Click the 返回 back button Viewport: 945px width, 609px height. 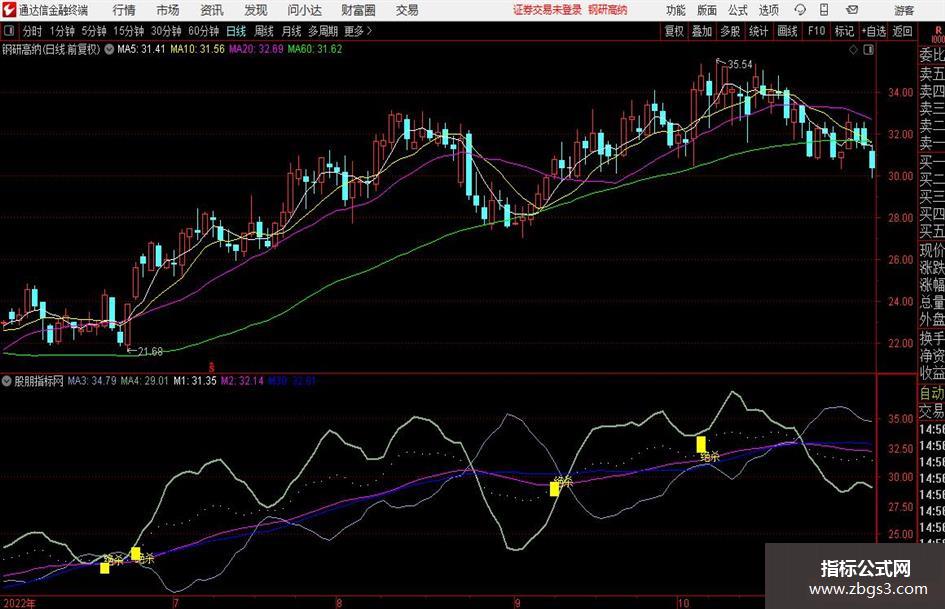(902, 31)
